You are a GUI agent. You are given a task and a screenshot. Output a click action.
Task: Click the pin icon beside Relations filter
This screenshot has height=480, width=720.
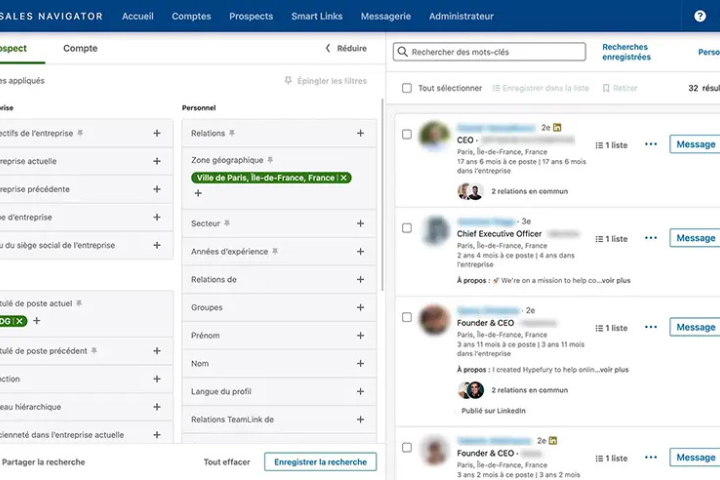(x=232, y=133)
